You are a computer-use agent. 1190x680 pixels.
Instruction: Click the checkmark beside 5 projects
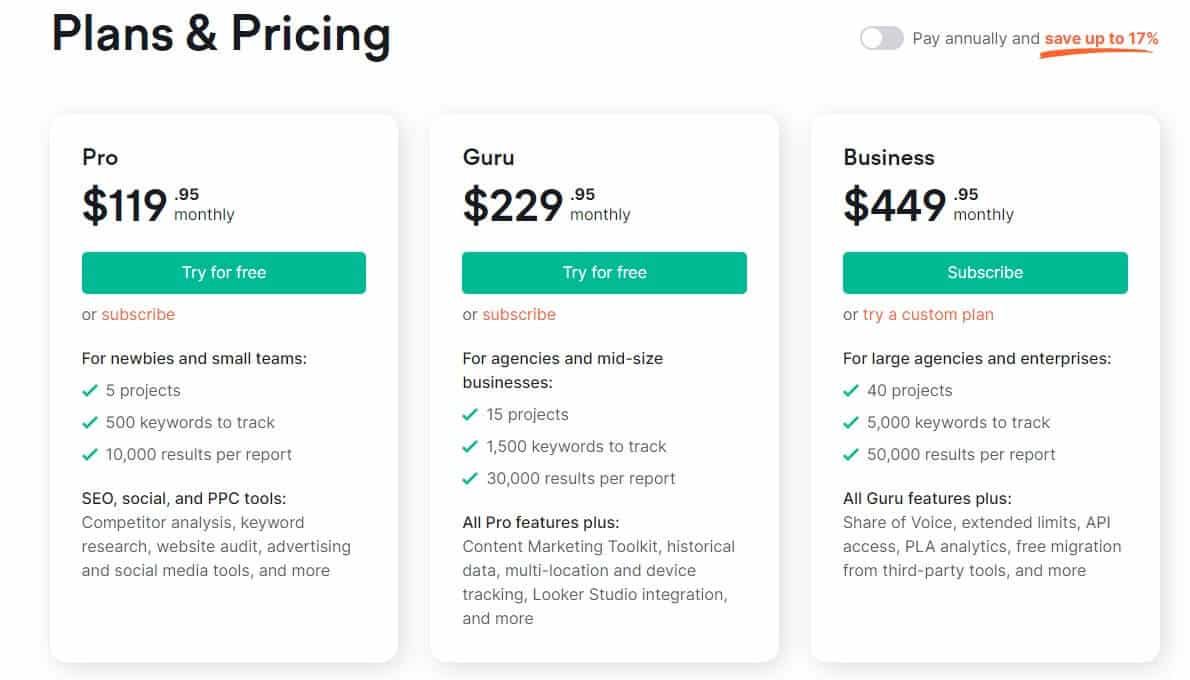(x=89, y=390)
